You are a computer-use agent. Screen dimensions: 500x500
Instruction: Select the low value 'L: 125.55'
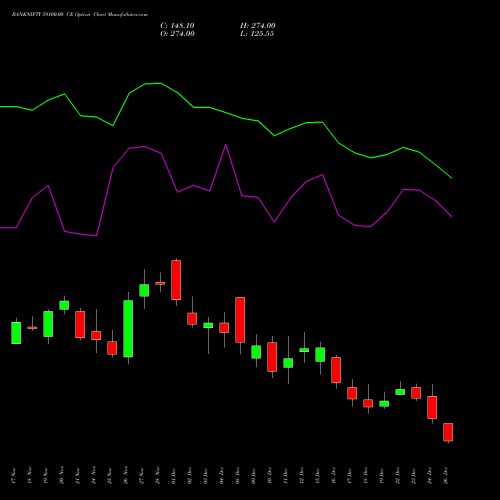click(x=257, y=34)
